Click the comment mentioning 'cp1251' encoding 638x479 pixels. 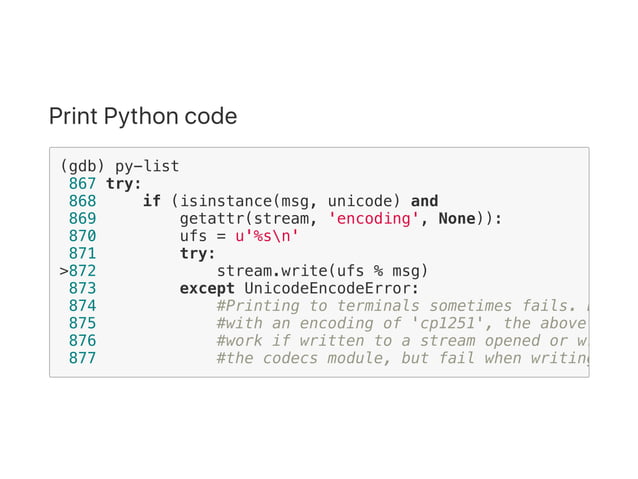[x=400, y=323]
